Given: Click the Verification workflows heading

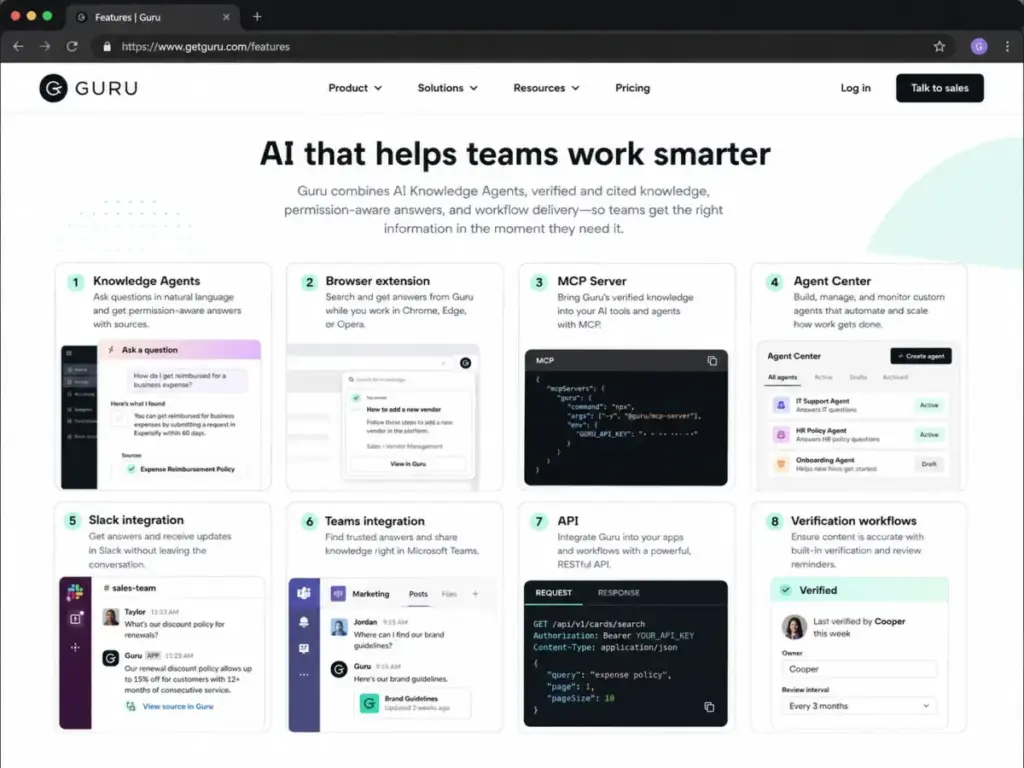Looking at the screenshot, I should coord(854,520).
